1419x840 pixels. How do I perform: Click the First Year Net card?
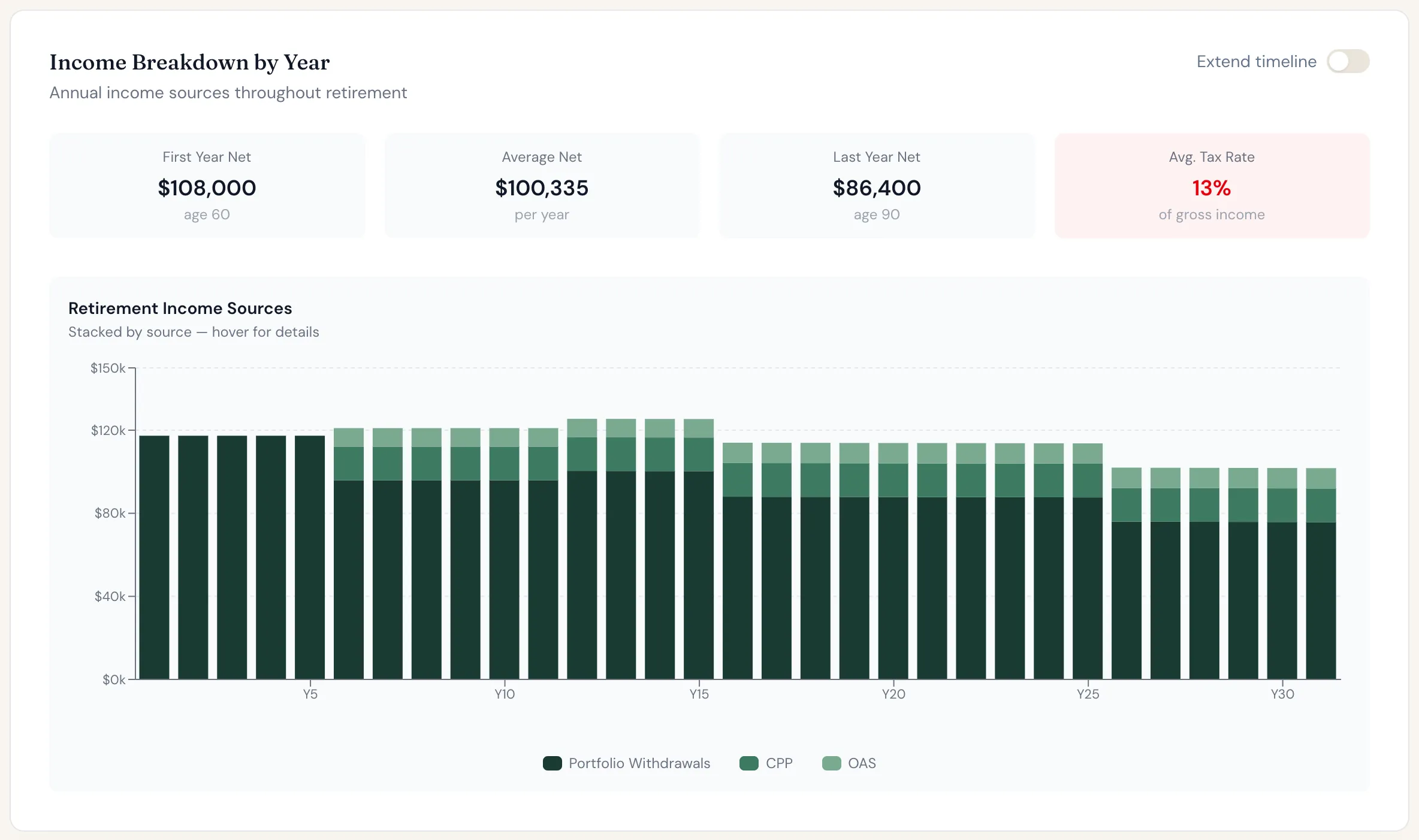click(207, 186)
